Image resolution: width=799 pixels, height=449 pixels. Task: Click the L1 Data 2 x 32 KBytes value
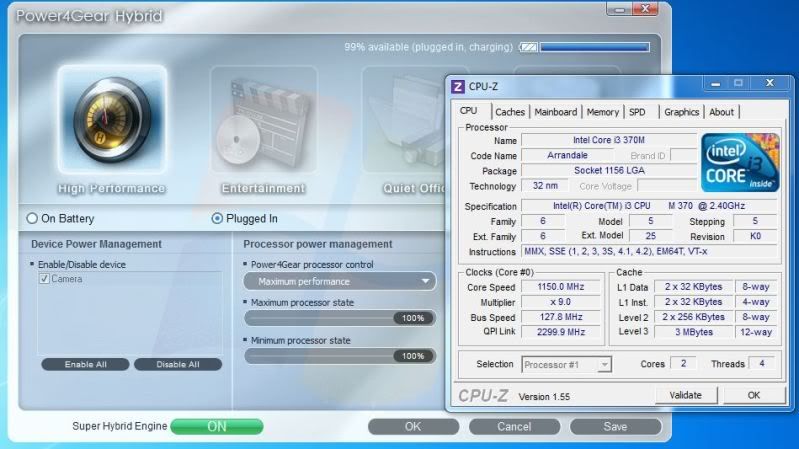click(693, 287)
